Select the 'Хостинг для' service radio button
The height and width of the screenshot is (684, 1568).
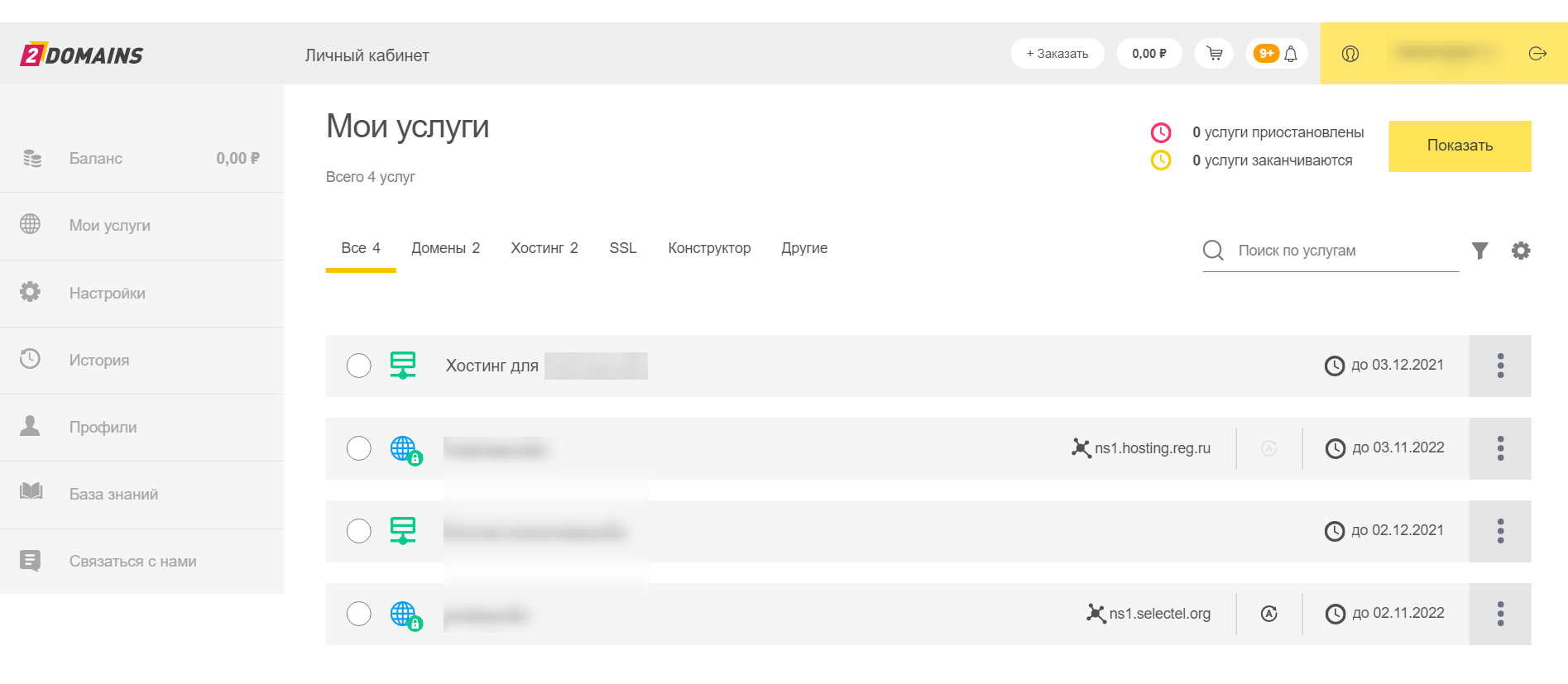(358, 366)
